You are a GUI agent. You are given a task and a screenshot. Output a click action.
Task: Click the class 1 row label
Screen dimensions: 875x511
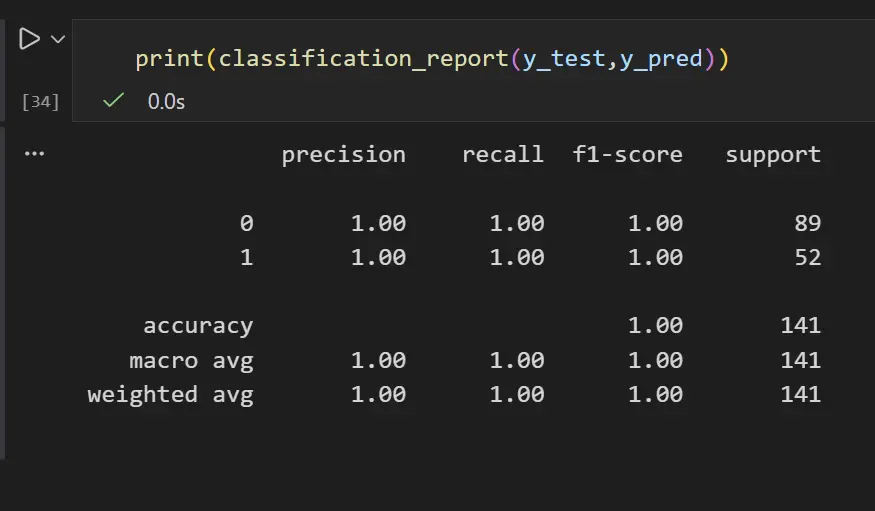pos(246,257)
